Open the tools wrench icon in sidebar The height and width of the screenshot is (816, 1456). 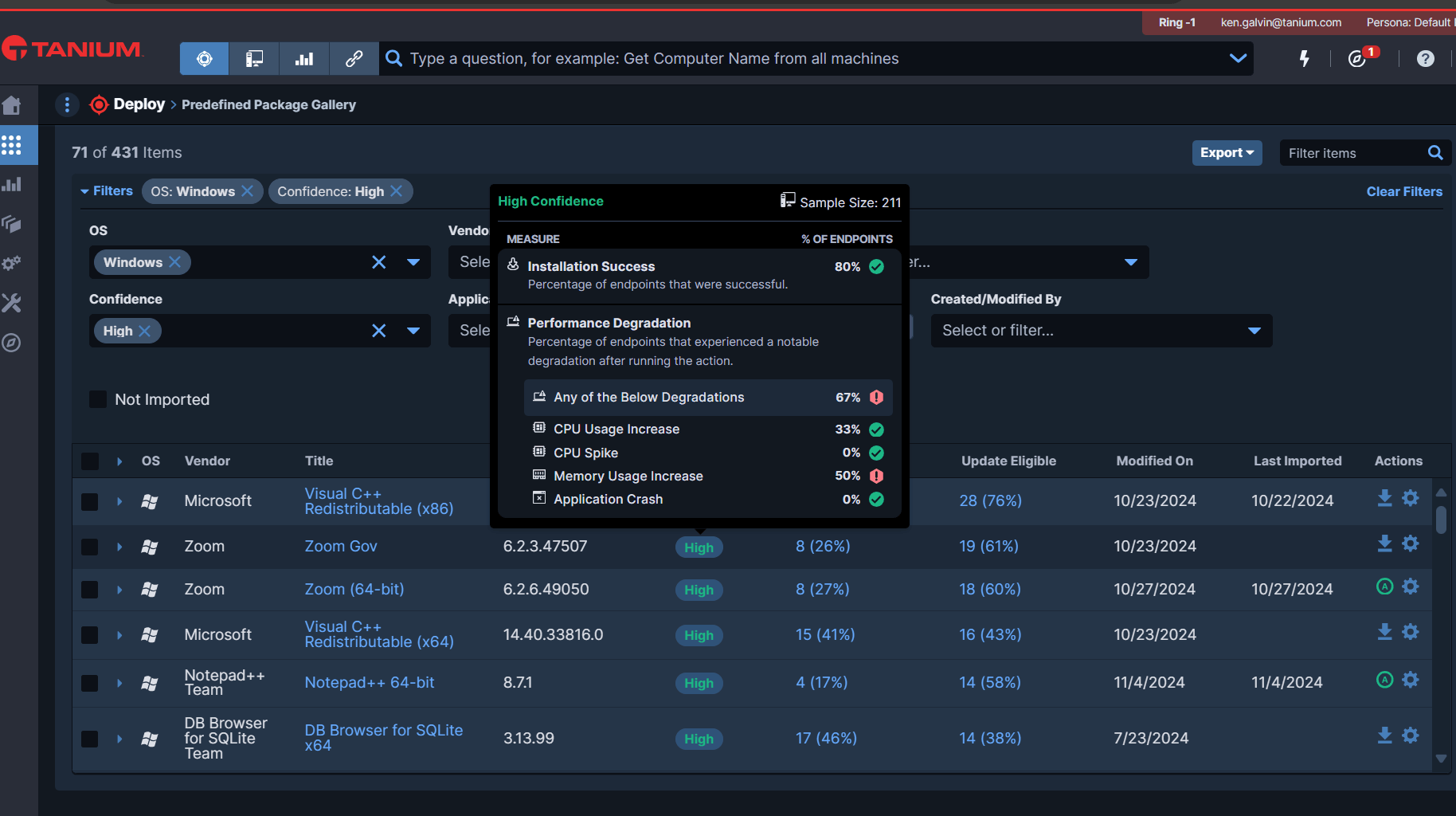pos(12,303)
